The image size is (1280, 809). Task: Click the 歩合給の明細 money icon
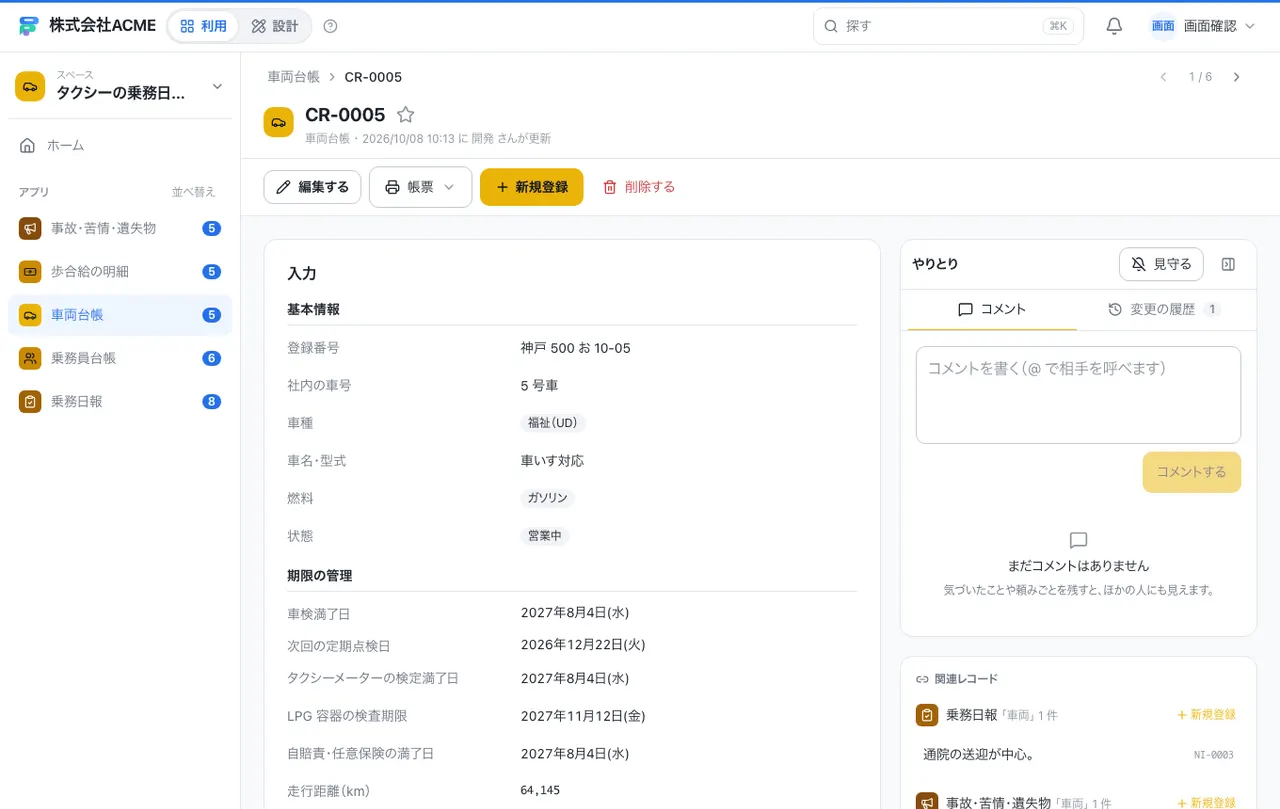(x=30, y=271)
